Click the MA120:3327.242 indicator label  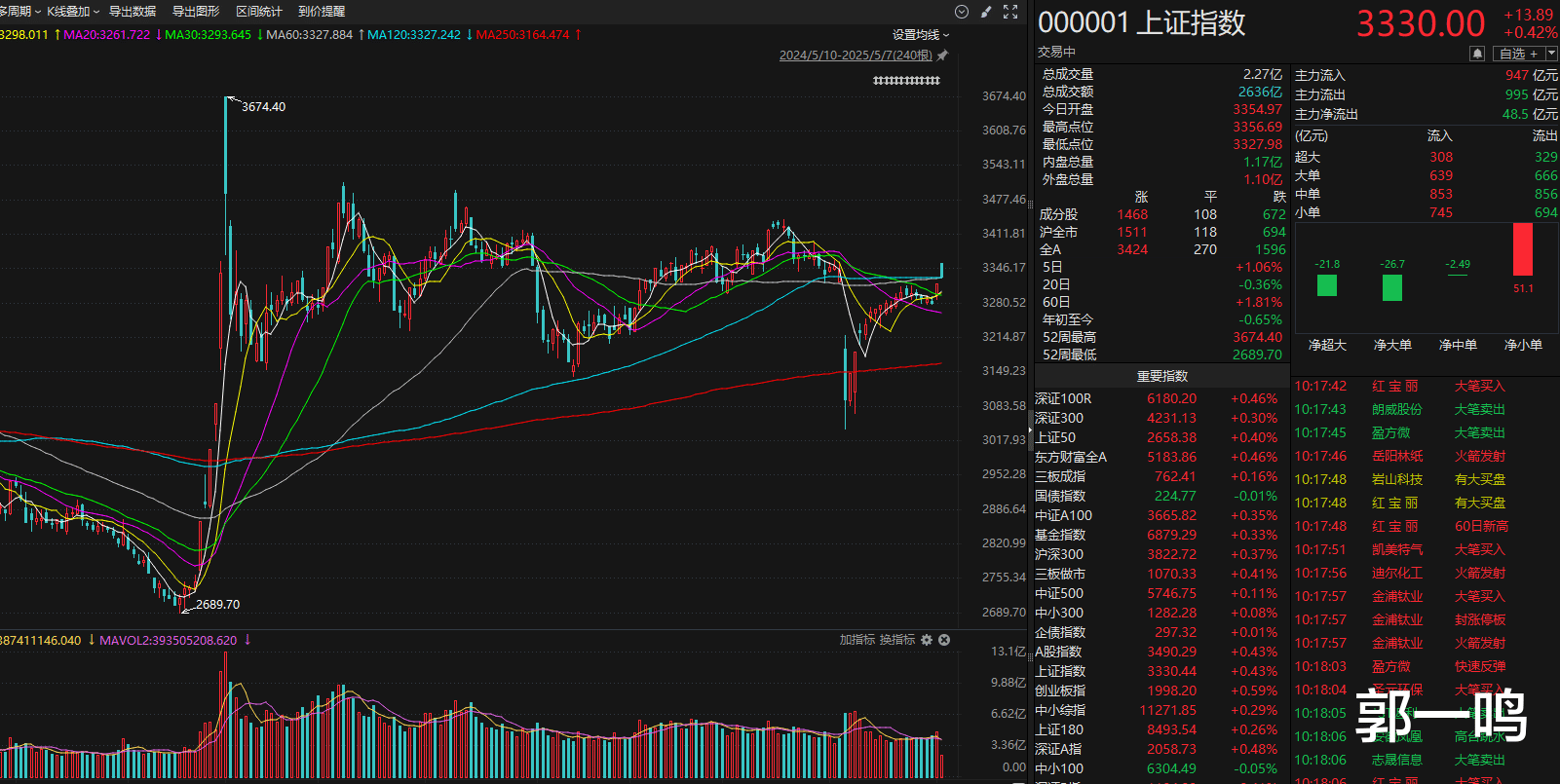click(x=414, y=35)
